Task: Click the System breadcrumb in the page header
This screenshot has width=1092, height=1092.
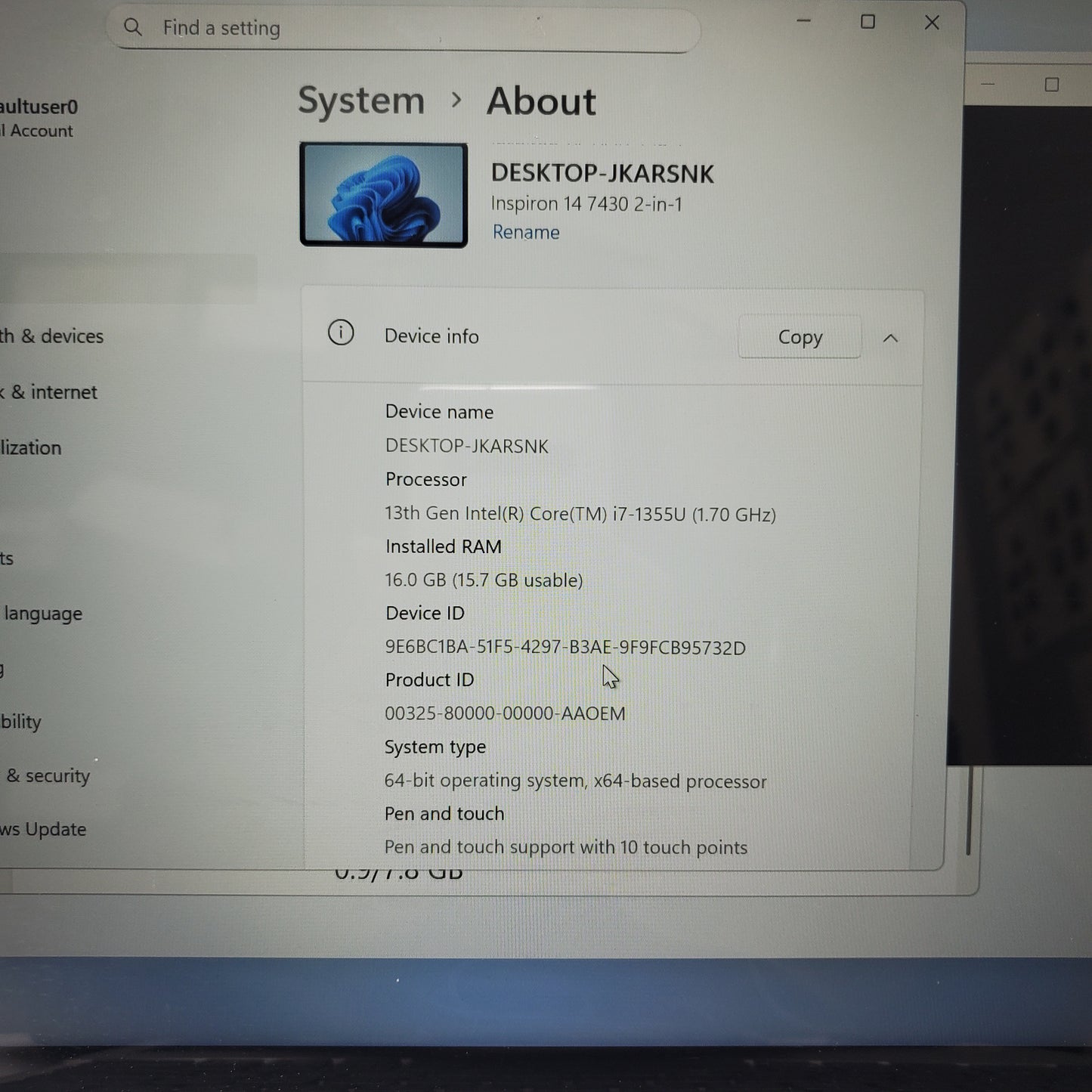Action: (x=360, y=101)
